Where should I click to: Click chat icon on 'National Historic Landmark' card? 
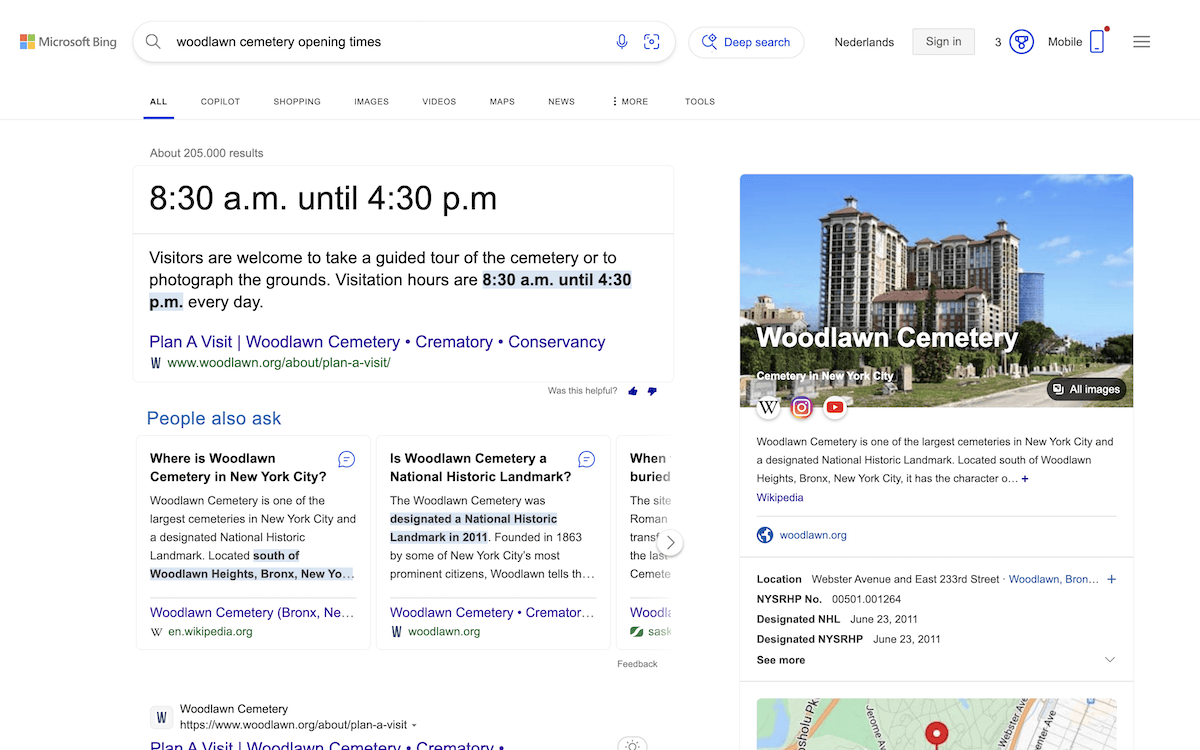(x=587, y=459)
